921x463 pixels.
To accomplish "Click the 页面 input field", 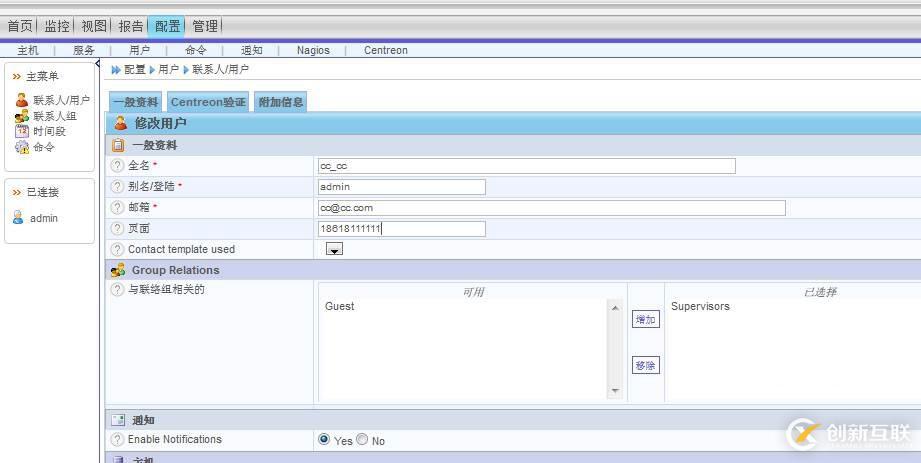I will tap(402, 229).
